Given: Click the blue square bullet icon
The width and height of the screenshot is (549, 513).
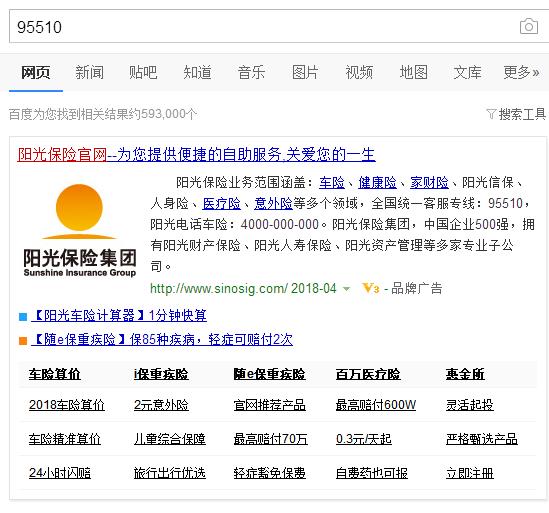Looking at the screenshot, I should [x=23, y=317].
